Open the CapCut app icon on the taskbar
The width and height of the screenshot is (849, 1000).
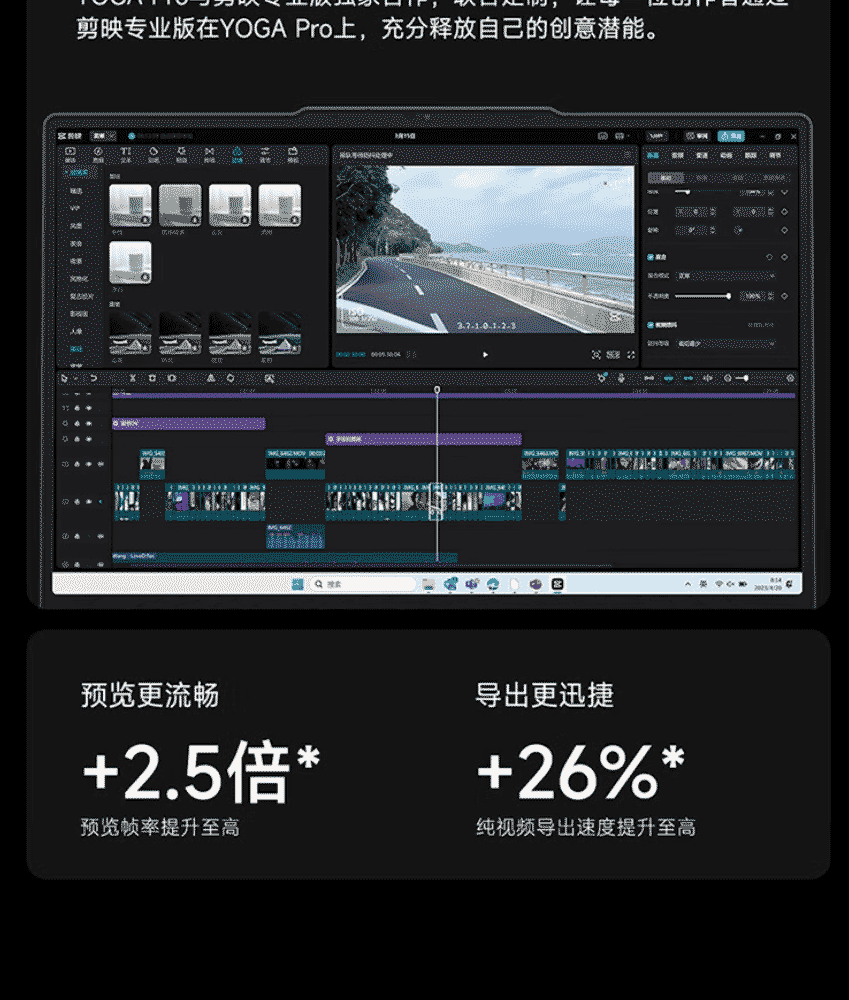[557, 584]
